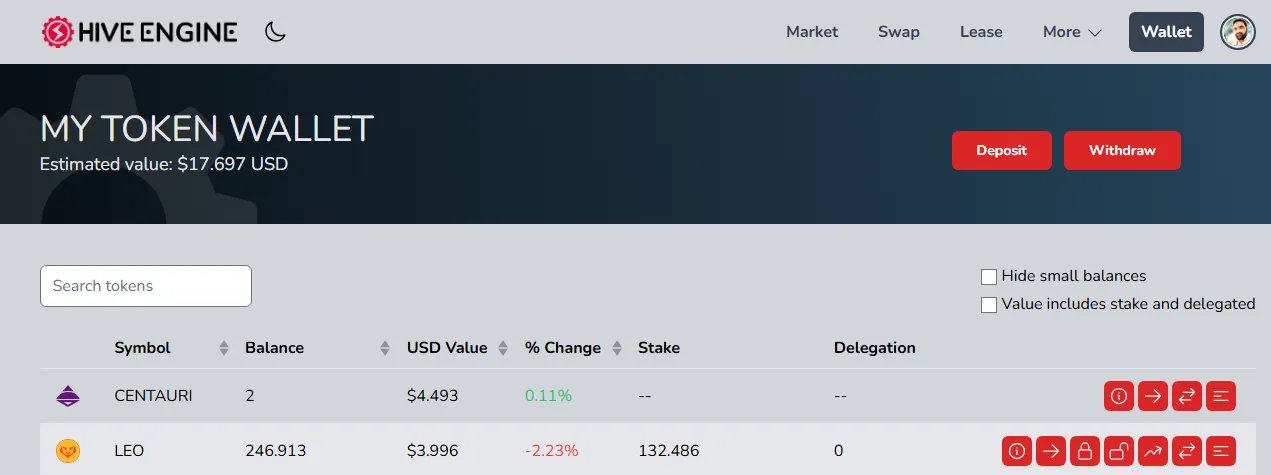Toggle dark mode with the moon icon

(275, 32)
